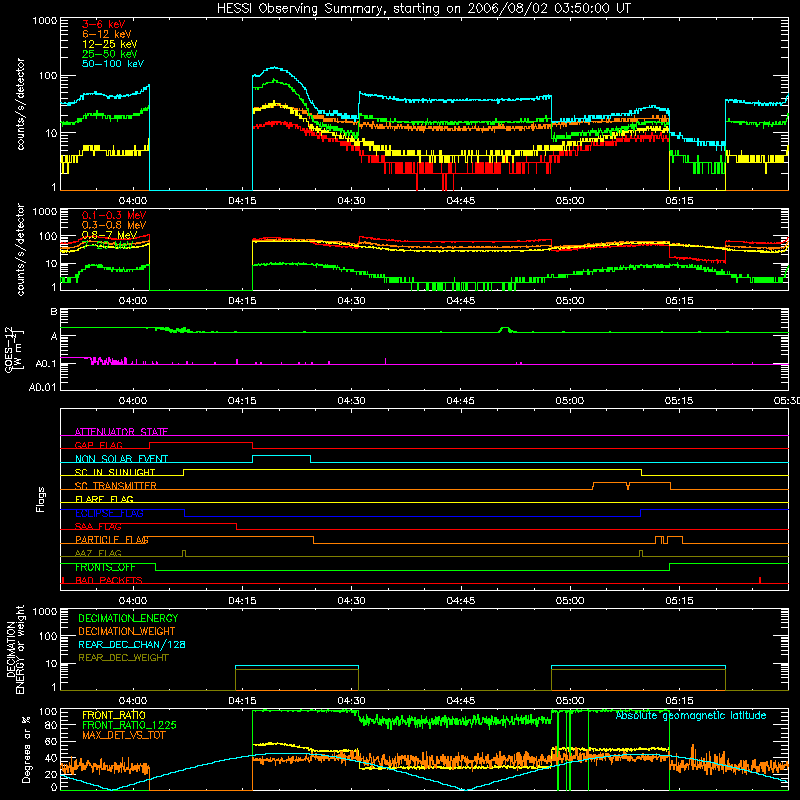Click the ATTENUATOR_STATE flag label
Viewport: 800px width, 800px height.
point(121,432)
